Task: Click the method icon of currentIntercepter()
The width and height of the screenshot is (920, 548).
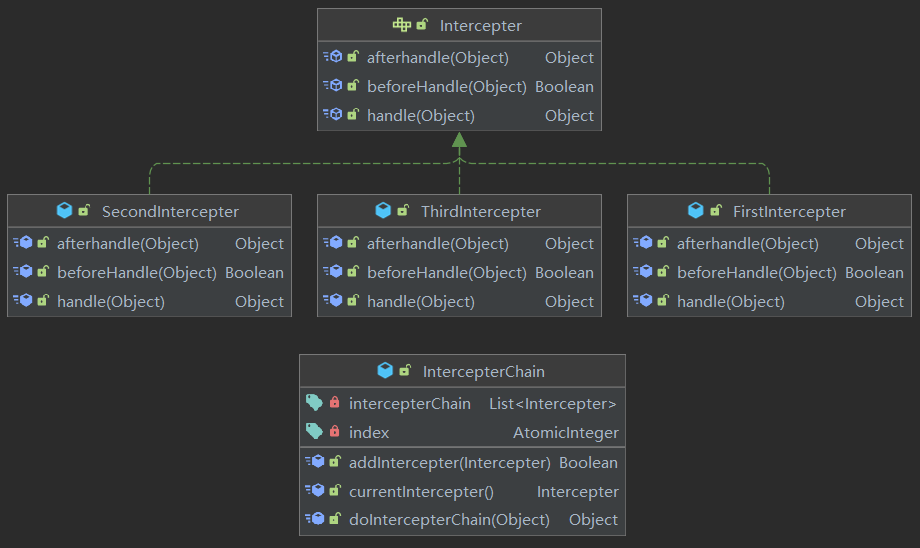Action: [x=315, y=490]
